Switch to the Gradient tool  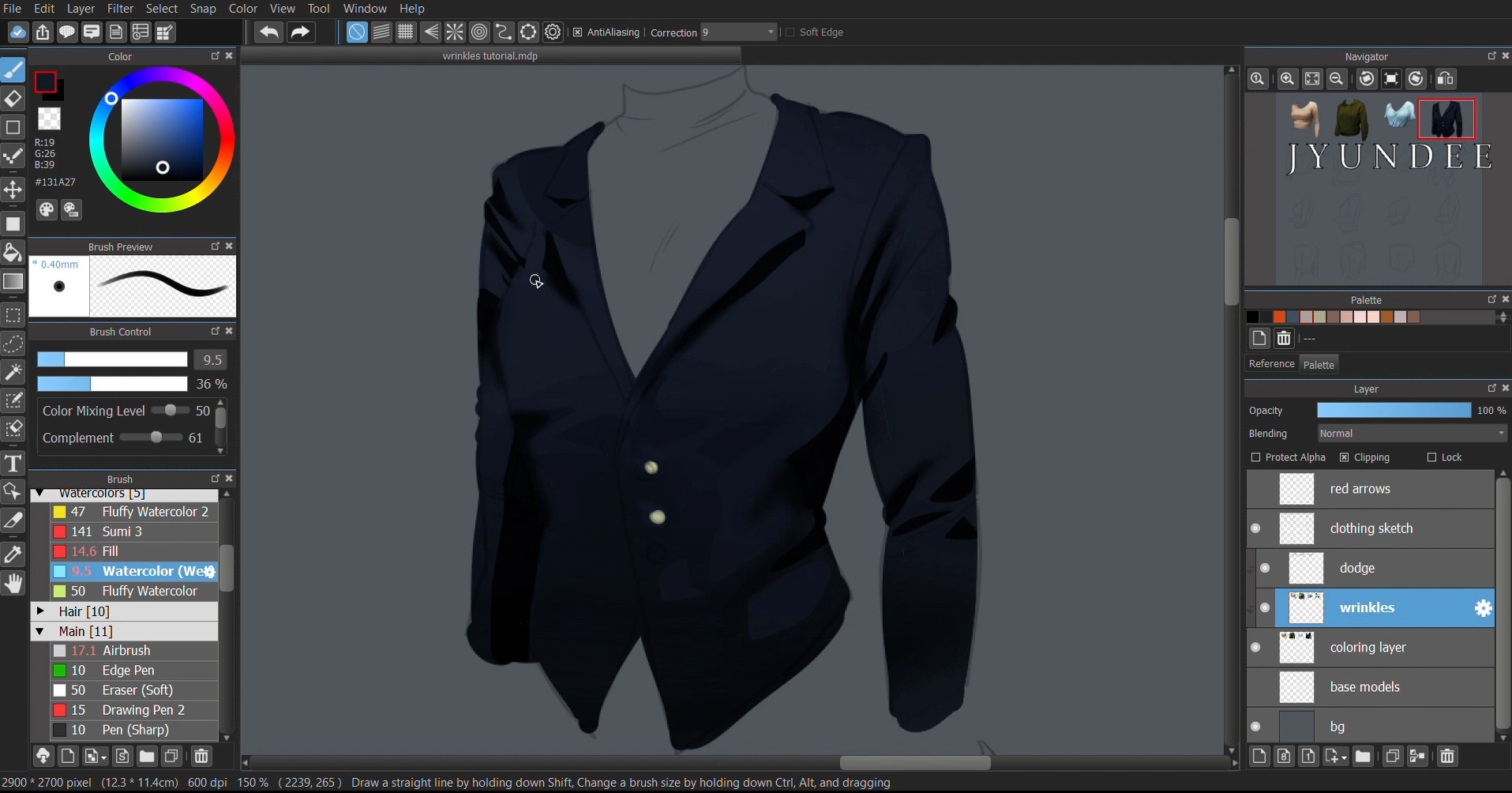(13, 283)
